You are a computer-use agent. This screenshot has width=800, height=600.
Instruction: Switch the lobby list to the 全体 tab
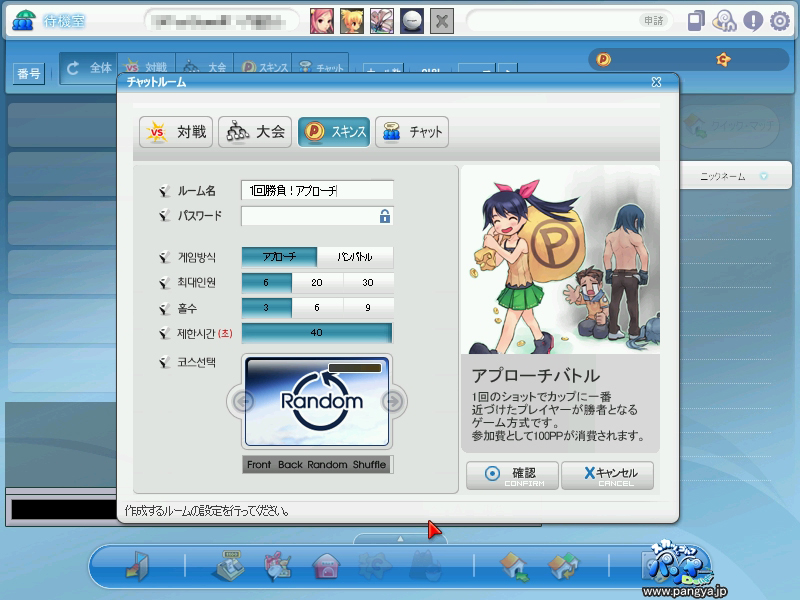click(x=89, y=68)
